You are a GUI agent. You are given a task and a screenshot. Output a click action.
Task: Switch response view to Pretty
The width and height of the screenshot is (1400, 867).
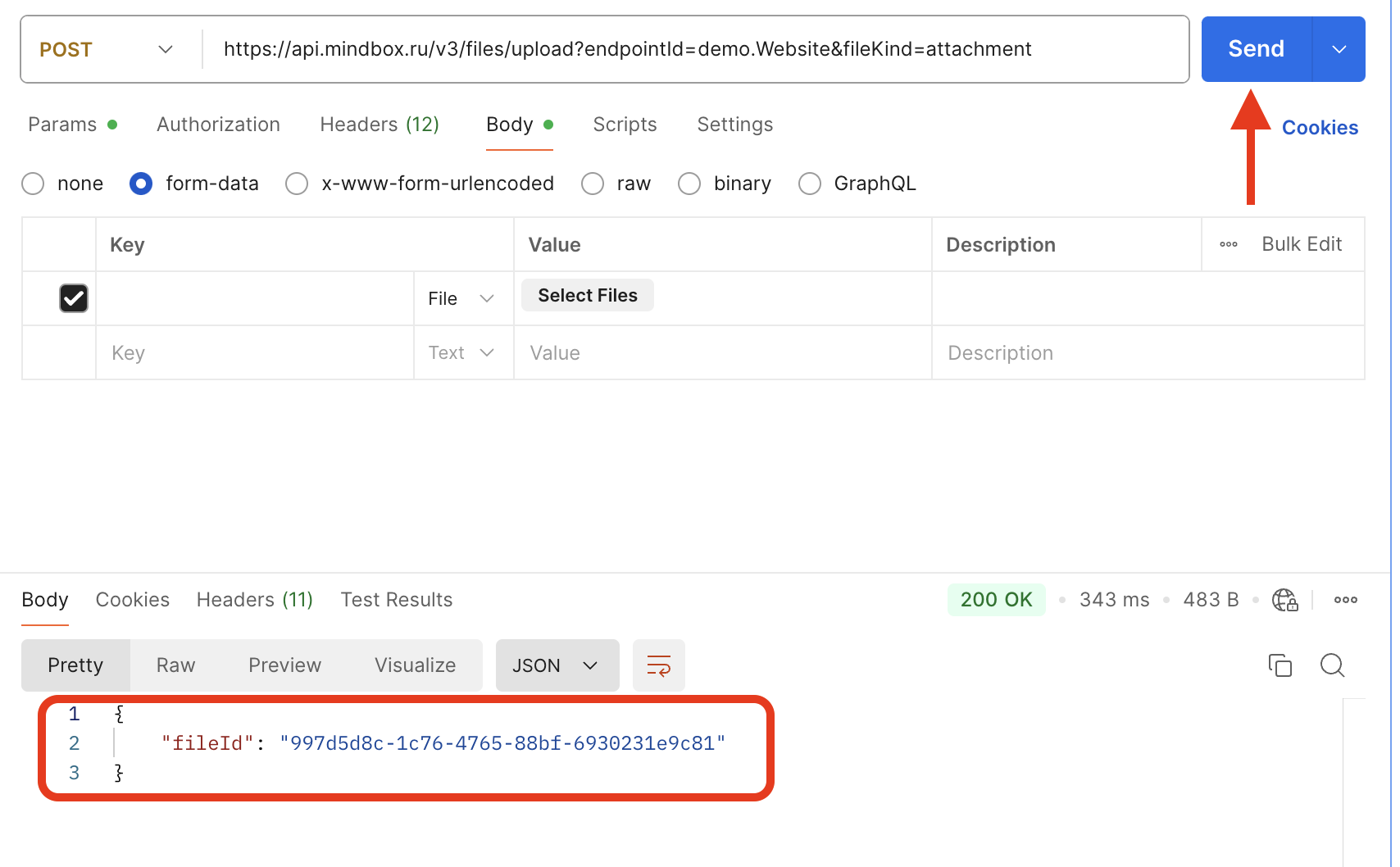point(75,665)
